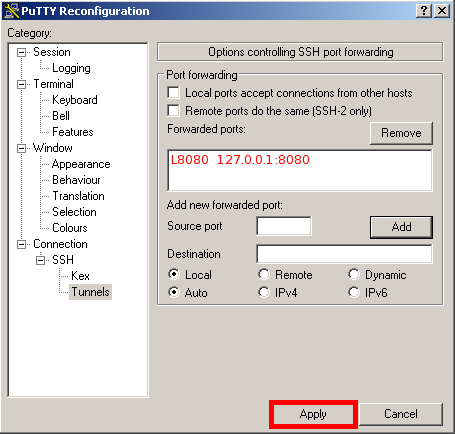Viewport: 455px width, 434px height.
Task: Open the Selection category
Action: (x=74, y=212)
